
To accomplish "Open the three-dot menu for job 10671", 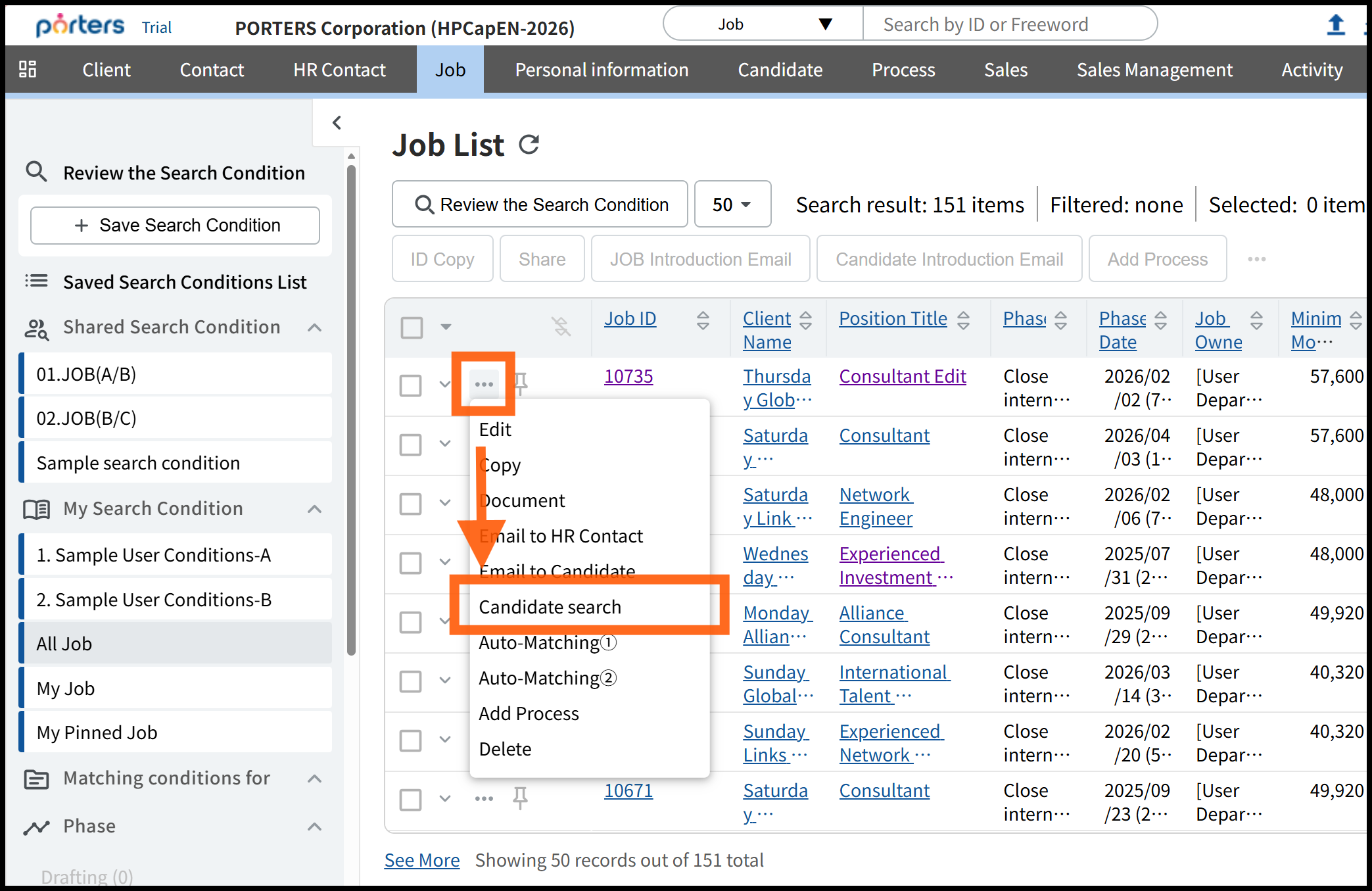I will point(484,798).
